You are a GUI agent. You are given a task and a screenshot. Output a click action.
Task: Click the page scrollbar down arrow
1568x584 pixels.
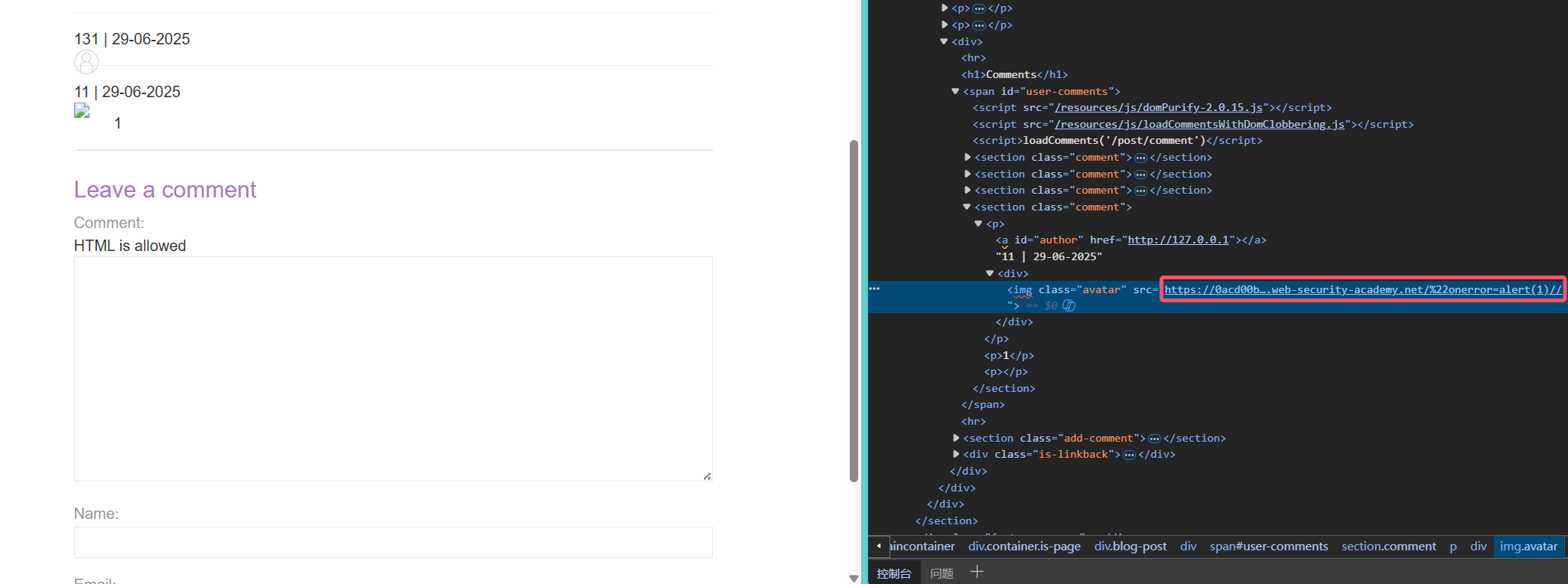[x=854, y=578]
